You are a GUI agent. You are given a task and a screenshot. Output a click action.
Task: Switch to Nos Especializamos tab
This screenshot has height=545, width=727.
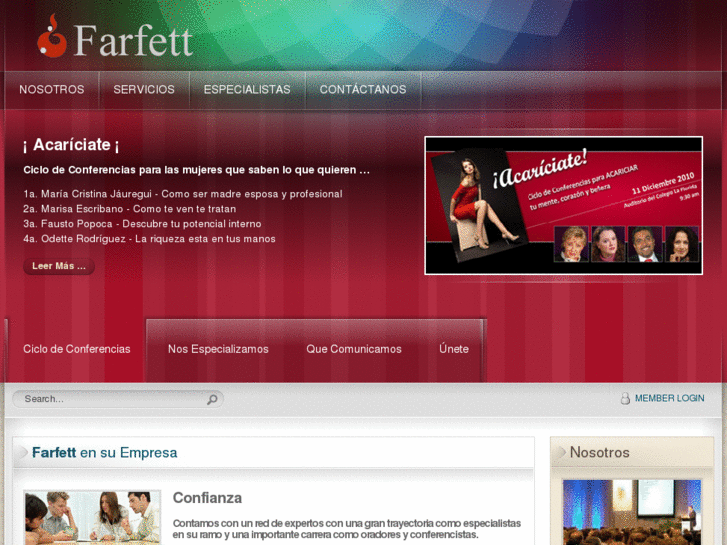(x=218, y=349)
